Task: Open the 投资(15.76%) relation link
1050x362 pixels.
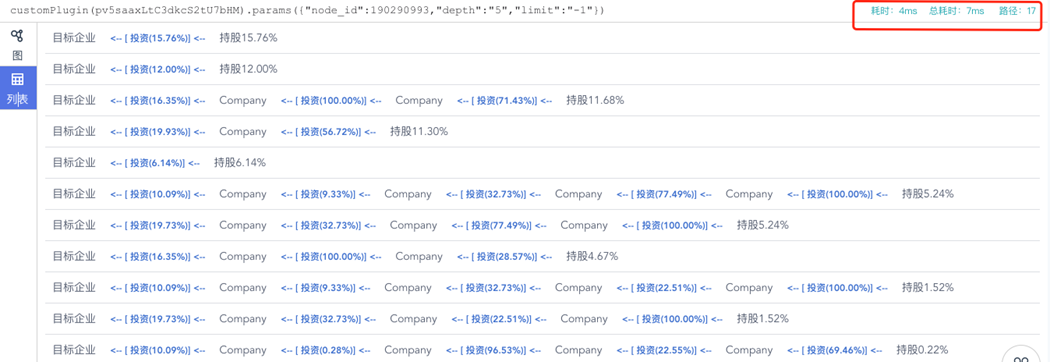Action: coord(158,38)
